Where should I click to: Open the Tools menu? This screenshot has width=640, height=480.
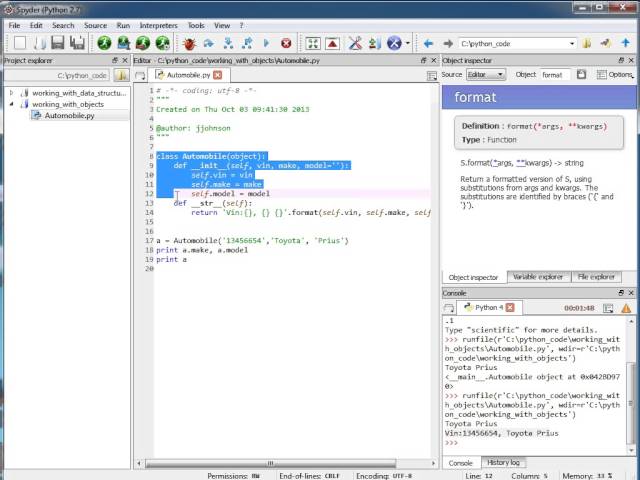196,25
